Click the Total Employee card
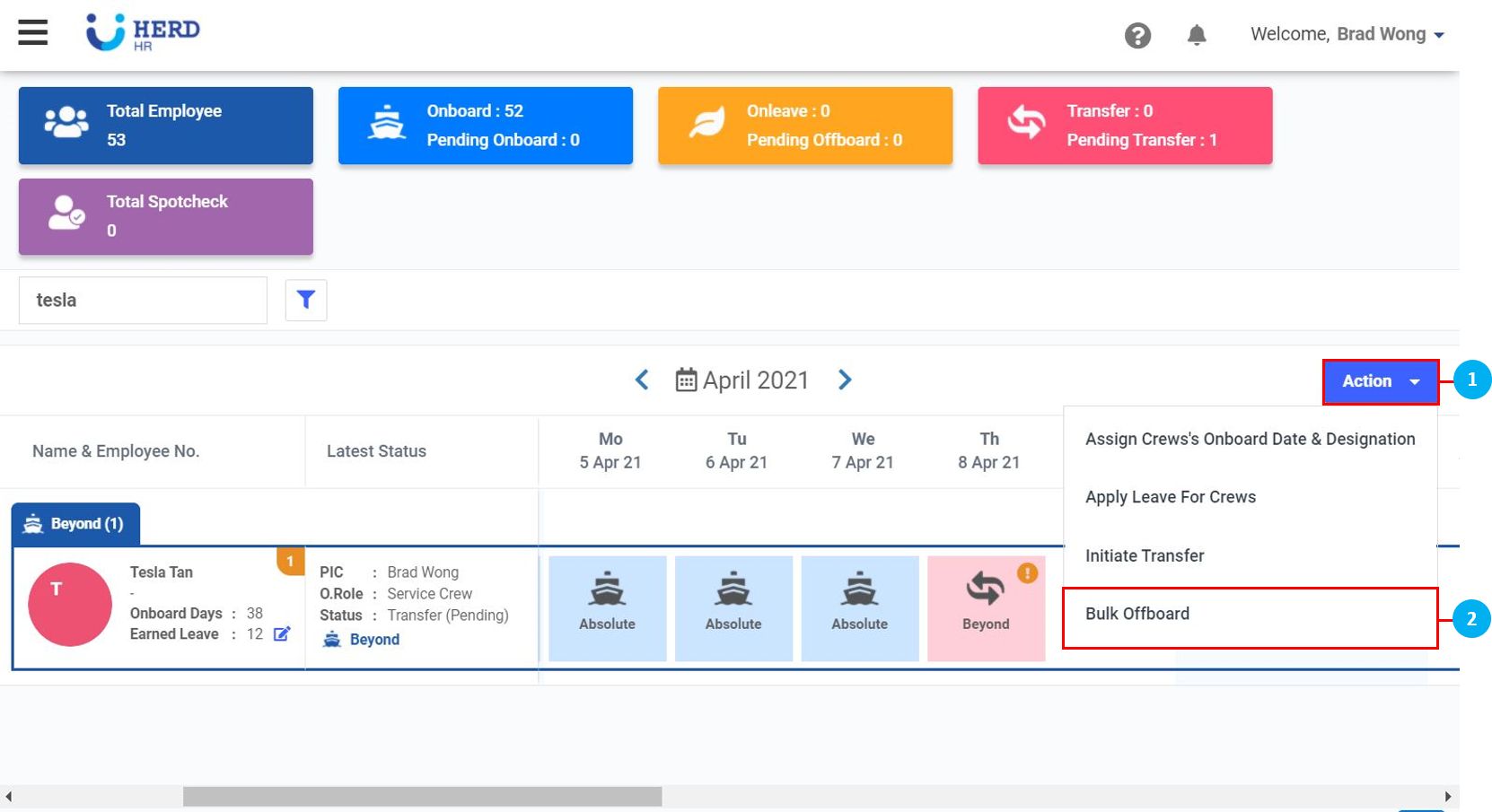The image size is (1492, 812). (166, 126)
